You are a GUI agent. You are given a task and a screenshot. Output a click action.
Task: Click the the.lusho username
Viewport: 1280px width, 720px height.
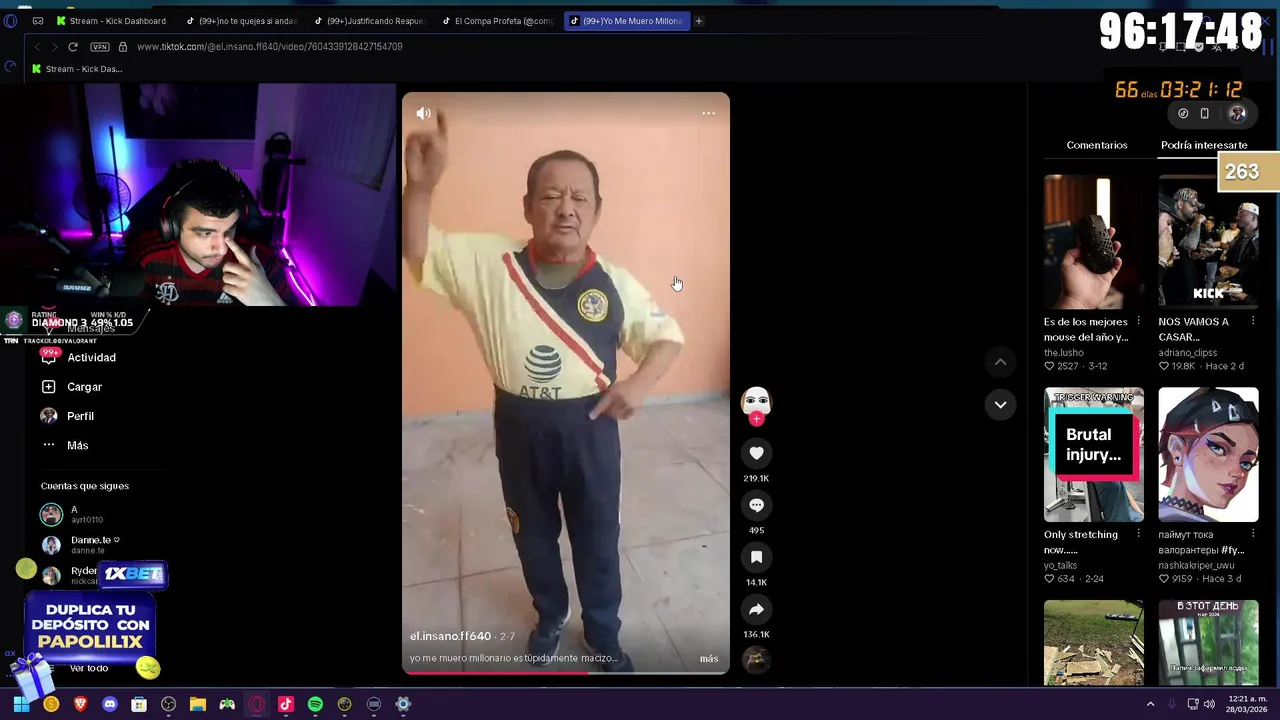point(1062,353)
